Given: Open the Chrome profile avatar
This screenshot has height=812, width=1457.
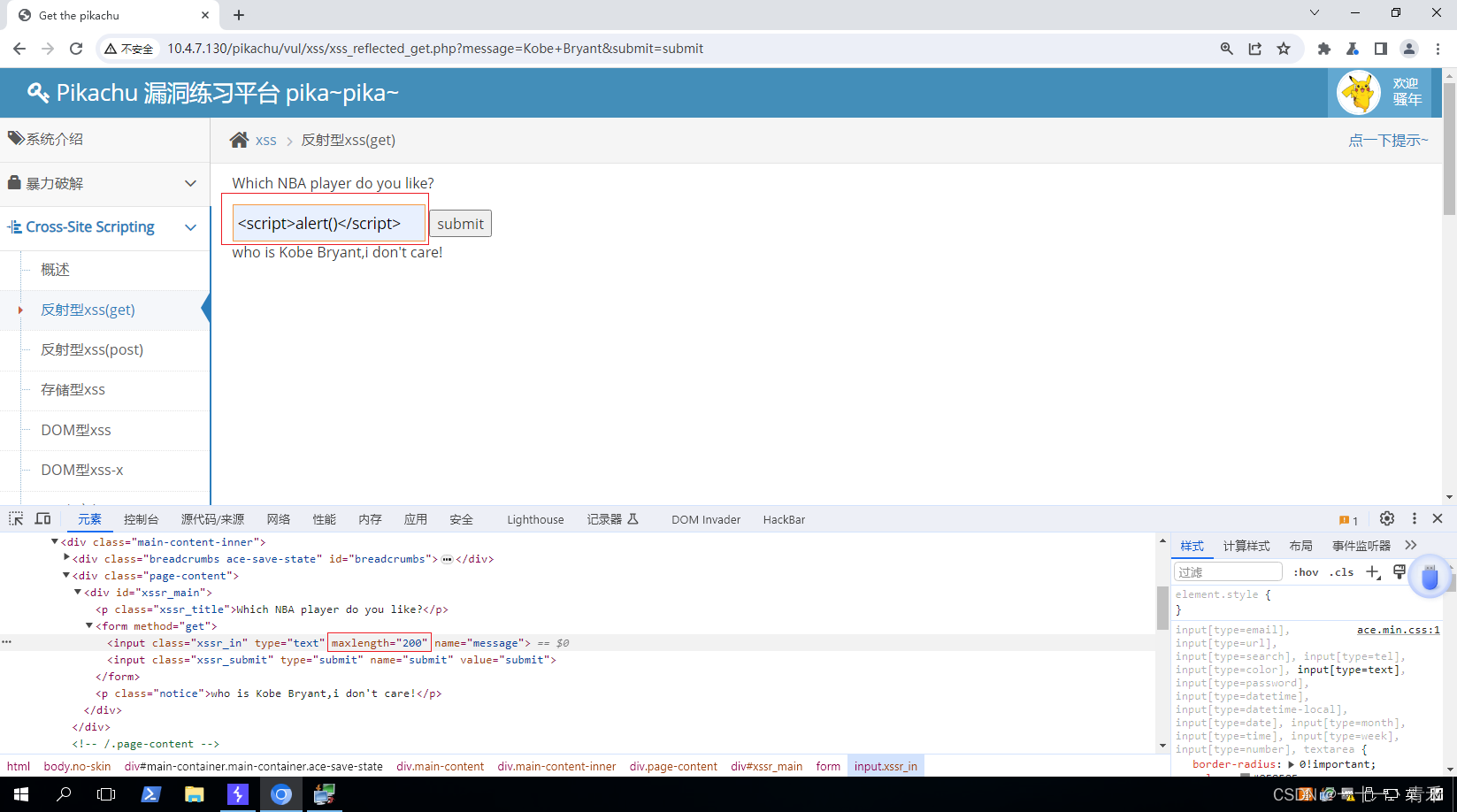Looking at the screenshot, I should 1409,49.
